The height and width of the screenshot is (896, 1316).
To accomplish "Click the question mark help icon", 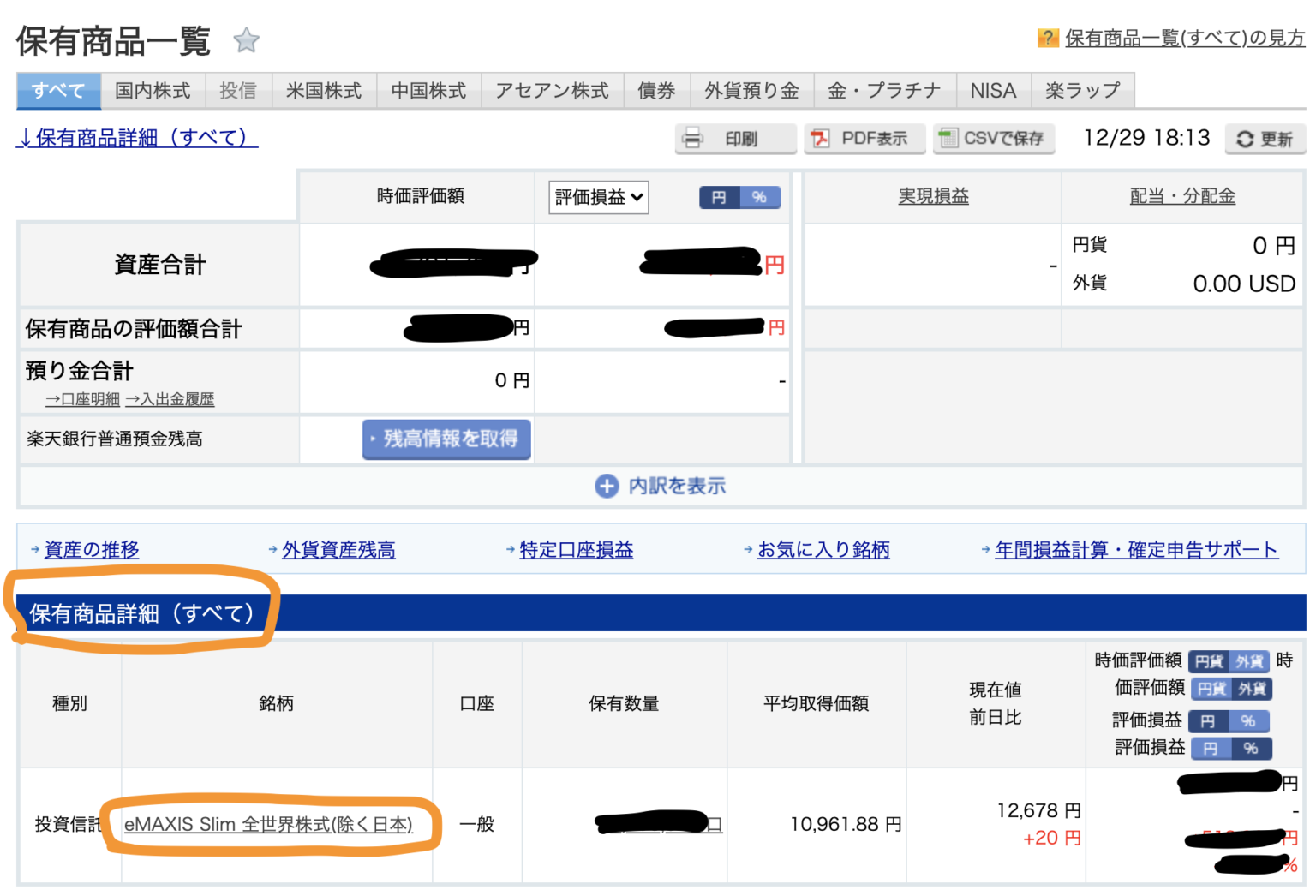I will 1047,38.
